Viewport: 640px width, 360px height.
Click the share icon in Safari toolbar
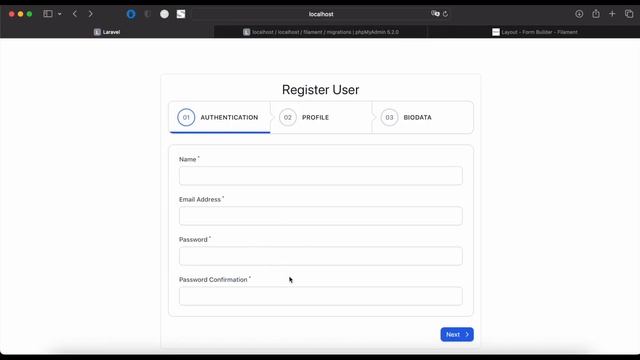coord(596,14)
